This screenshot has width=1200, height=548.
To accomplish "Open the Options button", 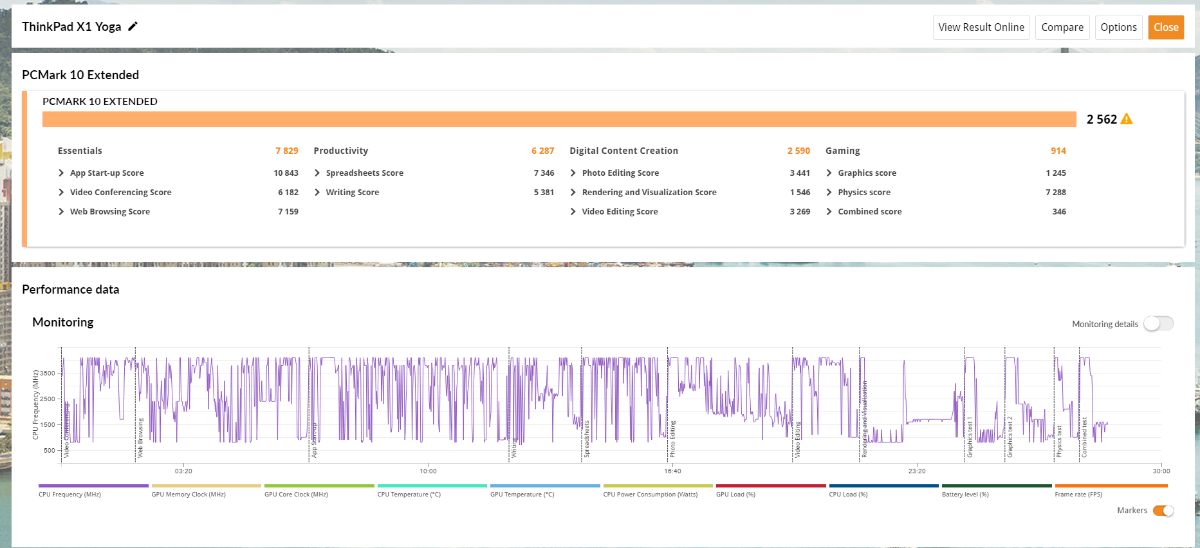I will [1118, 27].
